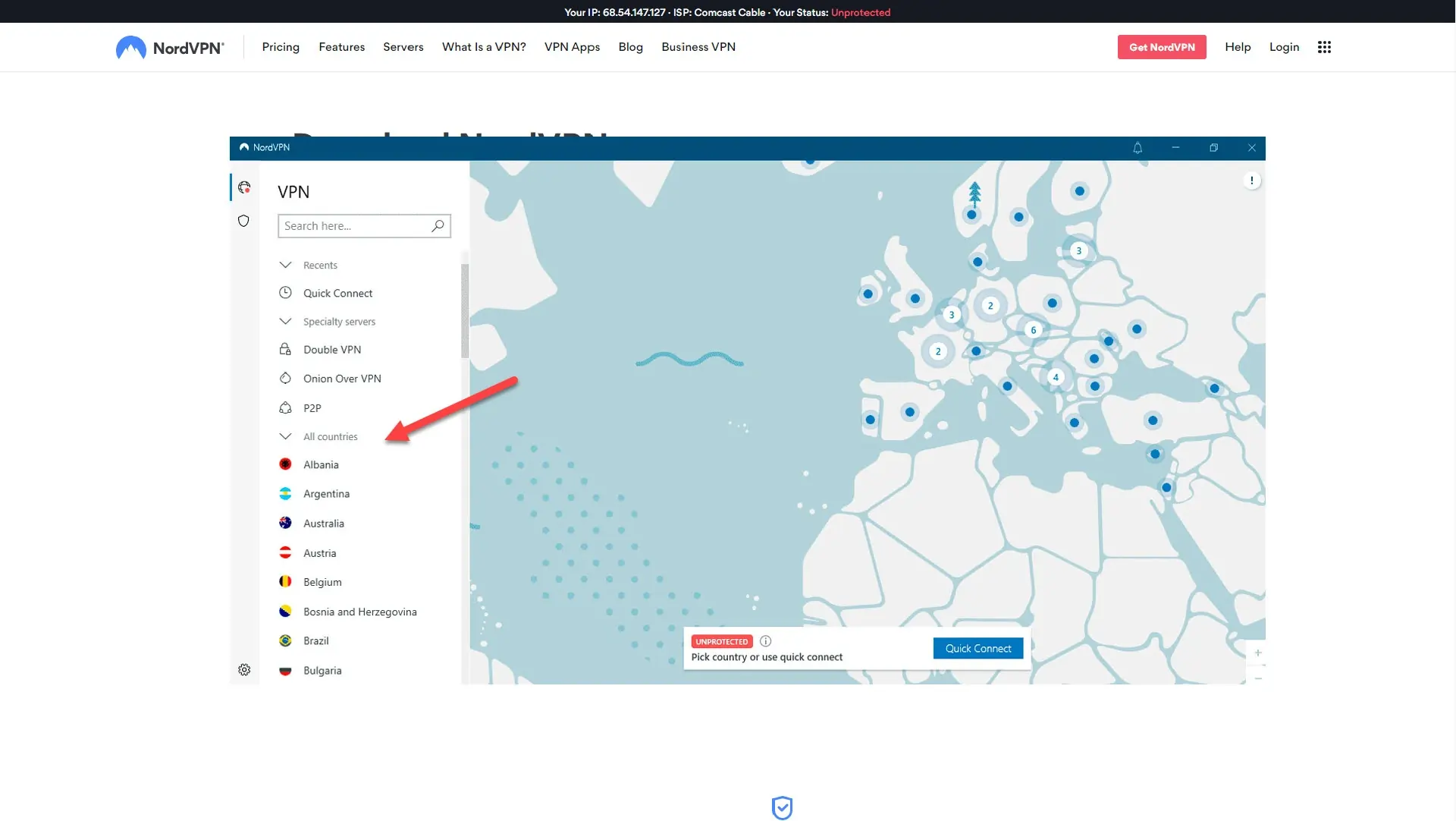Click the Unprotected status in top banner
The width and height of the screenshot is (1456, 821).
(x=861, y=12)
